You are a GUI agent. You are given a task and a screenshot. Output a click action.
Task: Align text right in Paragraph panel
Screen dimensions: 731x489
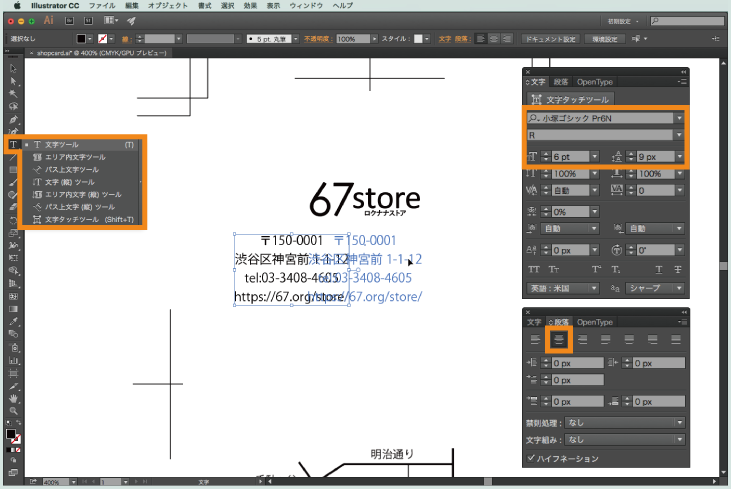[582, 340]
